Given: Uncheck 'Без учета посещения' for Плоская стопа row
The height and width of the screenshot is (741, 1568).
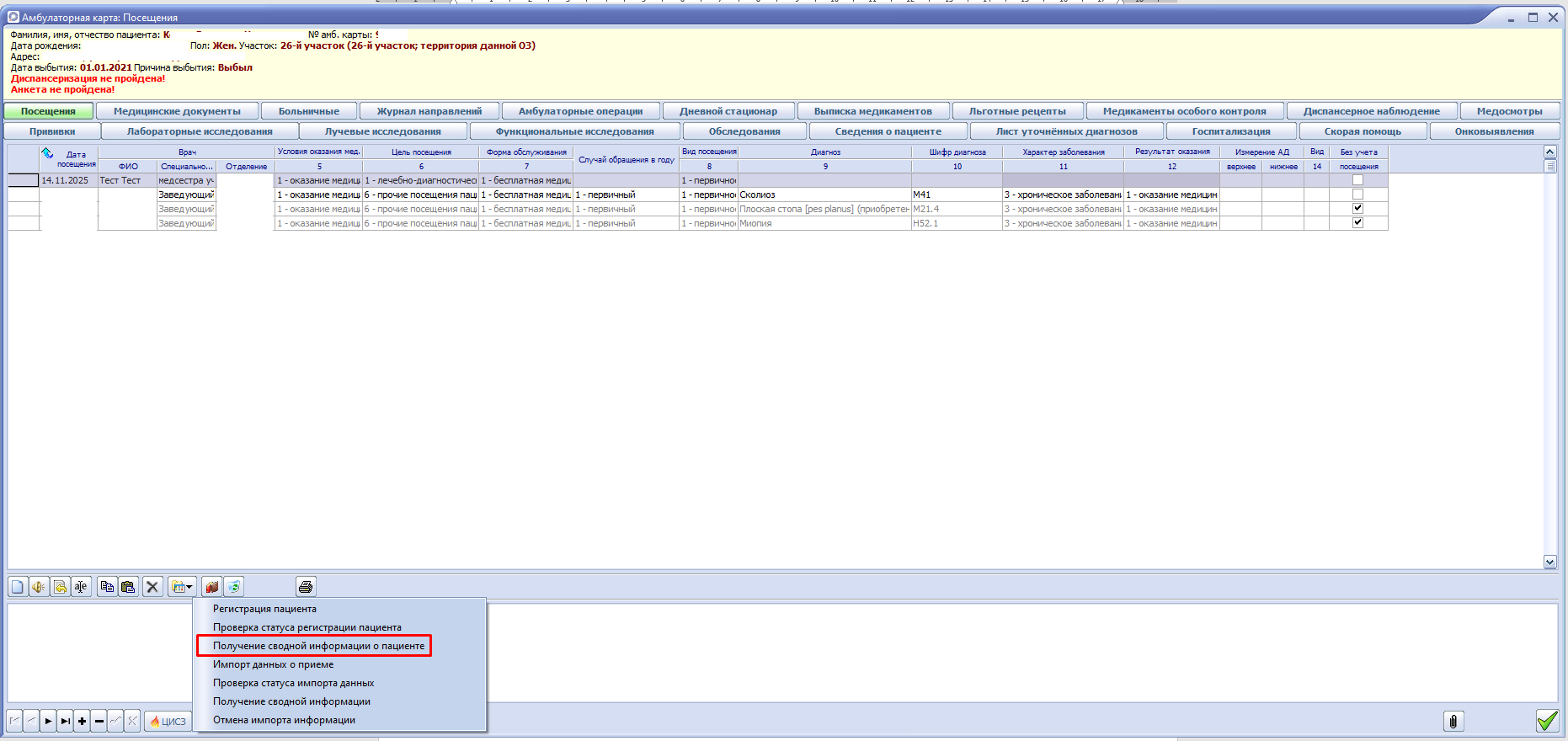Looking at the screenshot, I should [1357, 209].
